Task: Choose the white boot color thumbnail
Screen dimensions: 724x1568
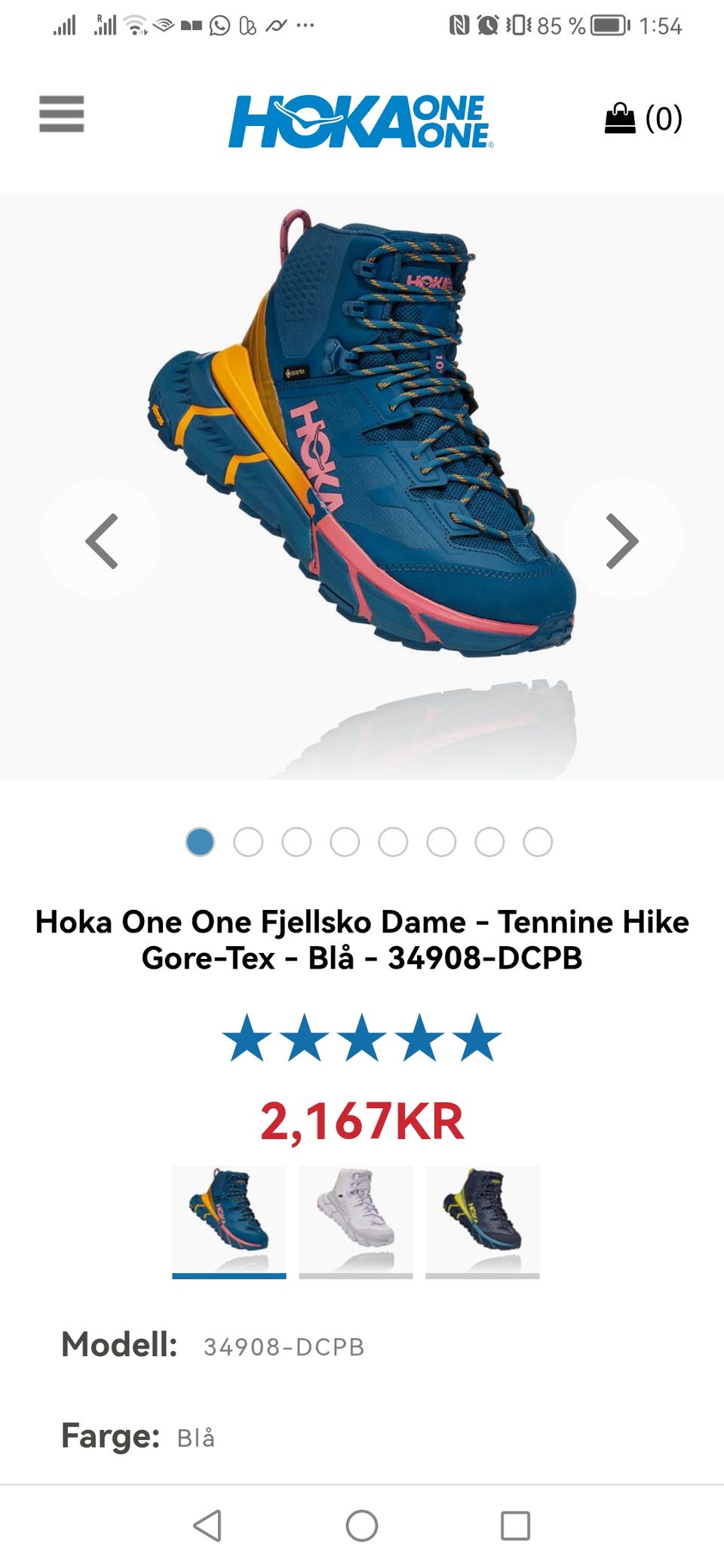Action: click(356, 1221)
